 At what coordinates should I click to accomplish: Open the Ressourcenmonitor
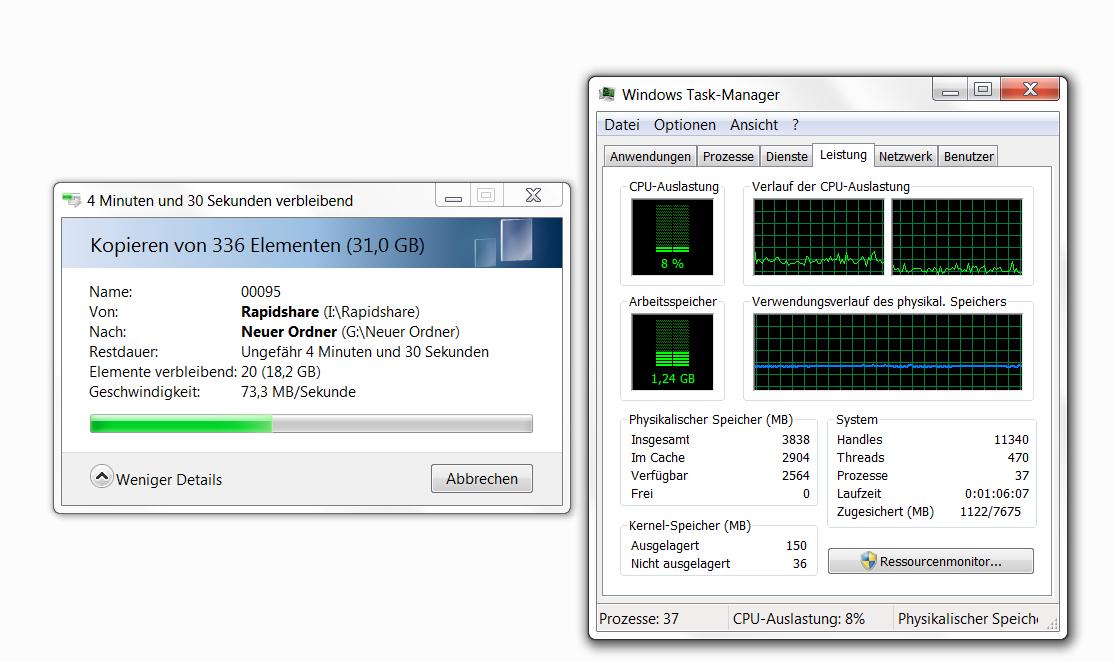click(x=931, y=561)
